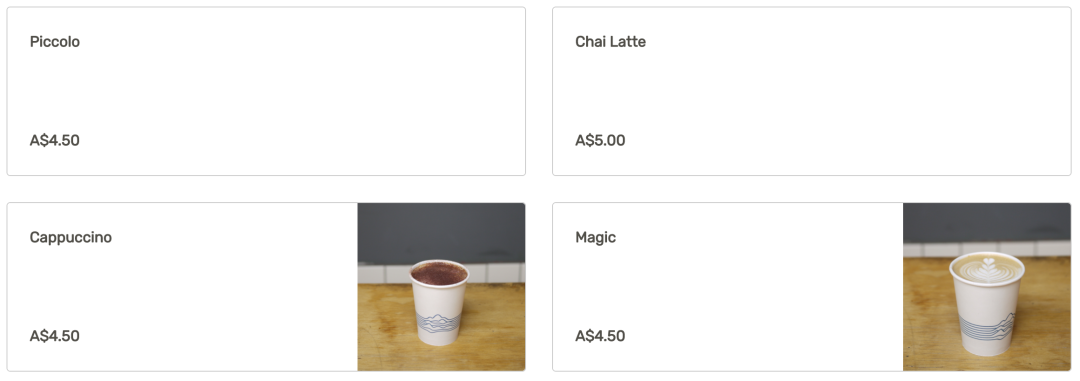Click the wave logo on Cappuccino cup

437,323
